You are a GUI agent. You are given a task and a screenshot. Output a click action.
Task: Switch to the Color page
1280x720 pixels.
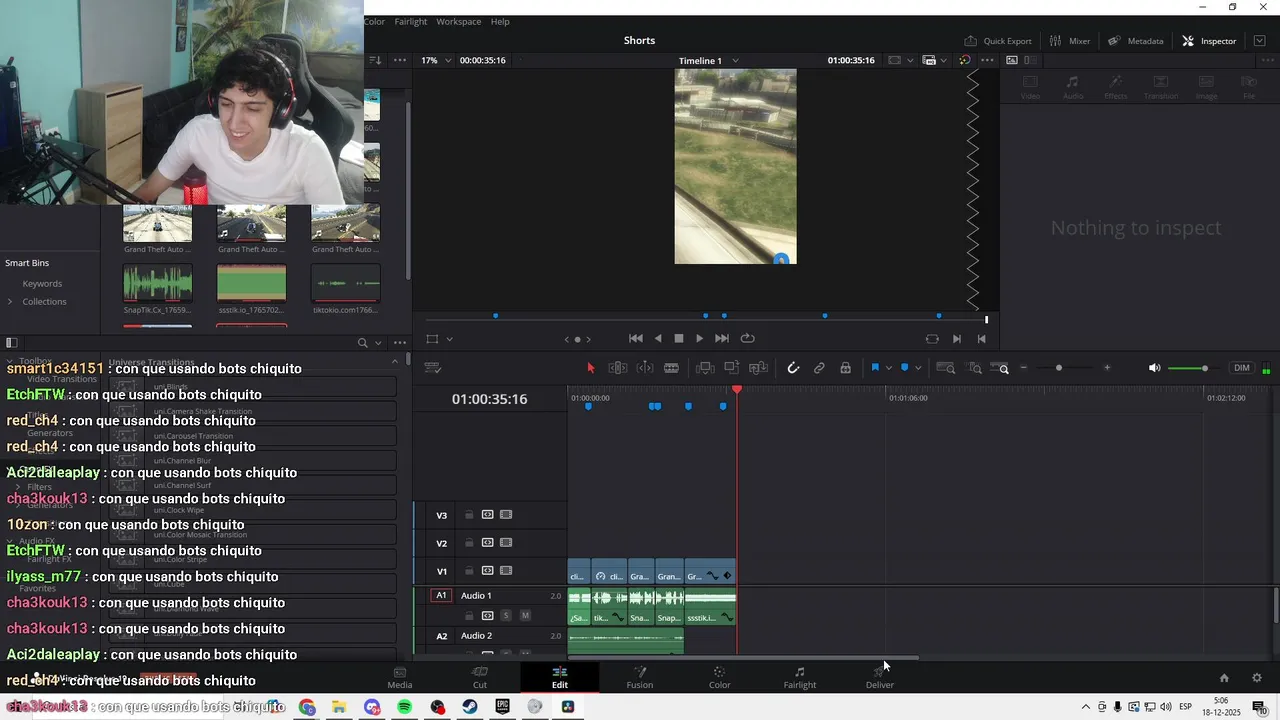pos(720,677)
